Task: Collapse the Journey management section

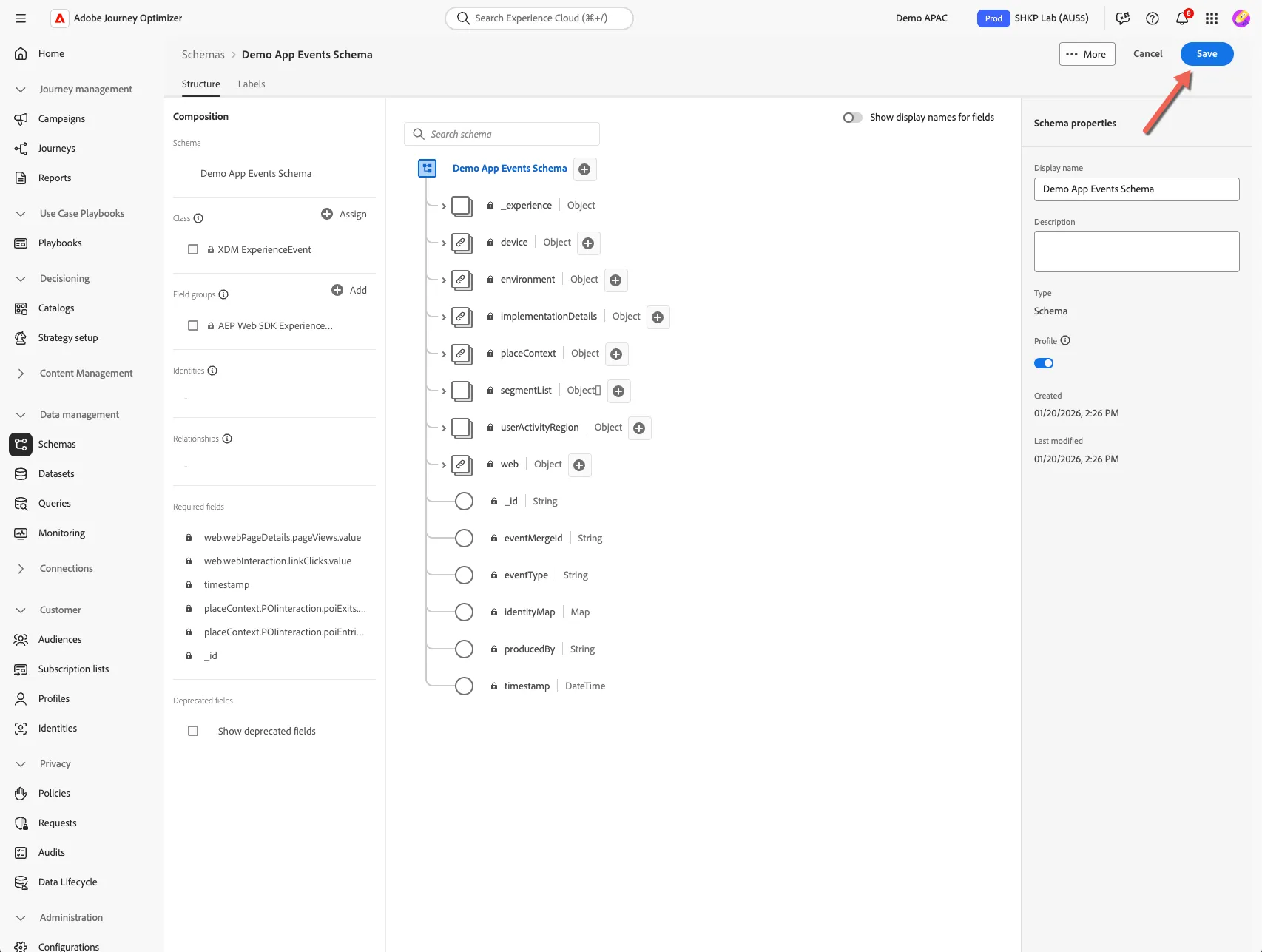Action: tap(21, 90)
